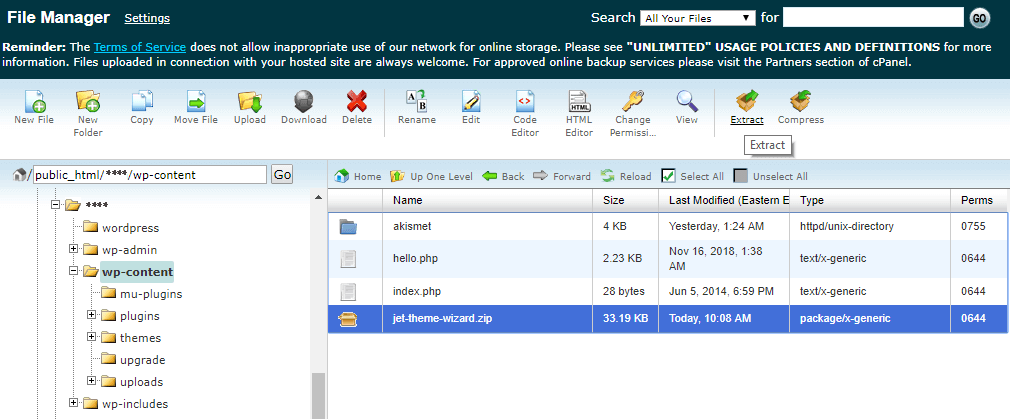
Task: Expand the wp-admin tree node
Action: [x=73, y=249]
